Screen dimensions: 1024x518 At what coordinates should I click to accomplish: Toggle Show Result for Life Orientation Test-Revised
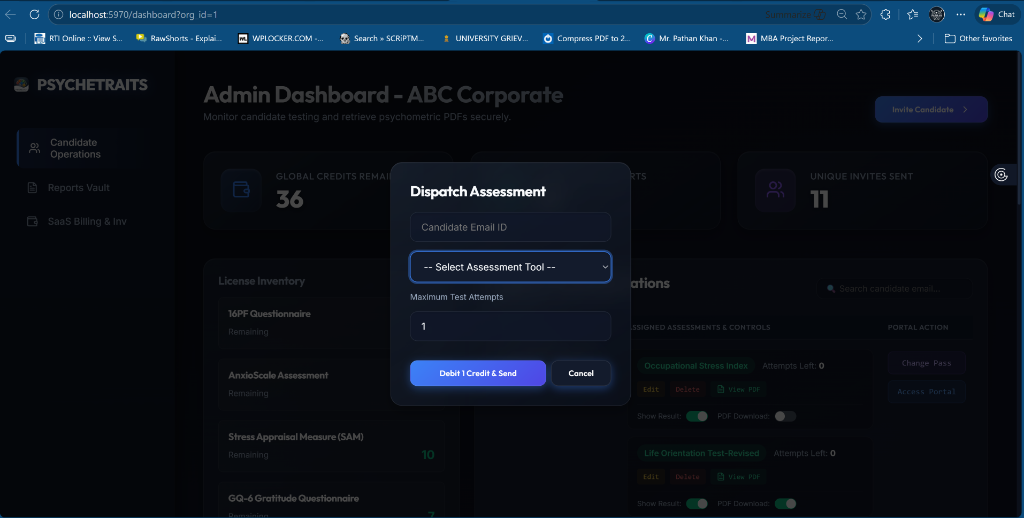coord(697,504)
